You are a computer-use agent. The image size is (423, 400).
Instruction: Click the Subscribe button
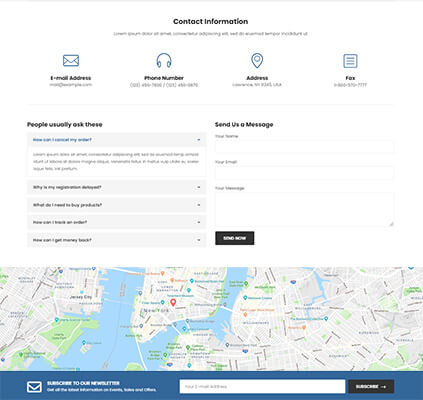(x=371, y=387)
